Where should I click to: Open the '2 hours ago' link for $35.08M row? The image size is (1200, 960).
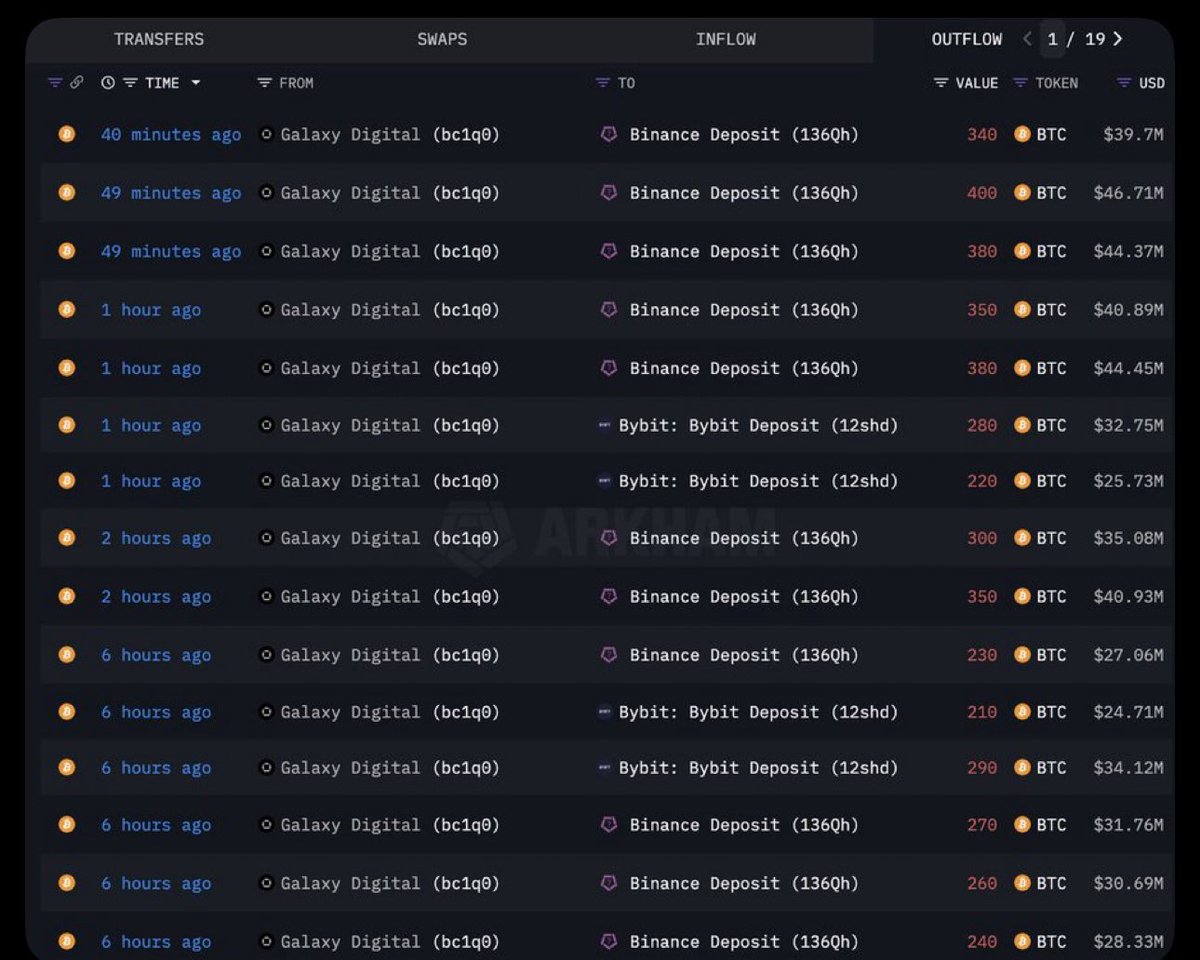(x=156, y=539)
